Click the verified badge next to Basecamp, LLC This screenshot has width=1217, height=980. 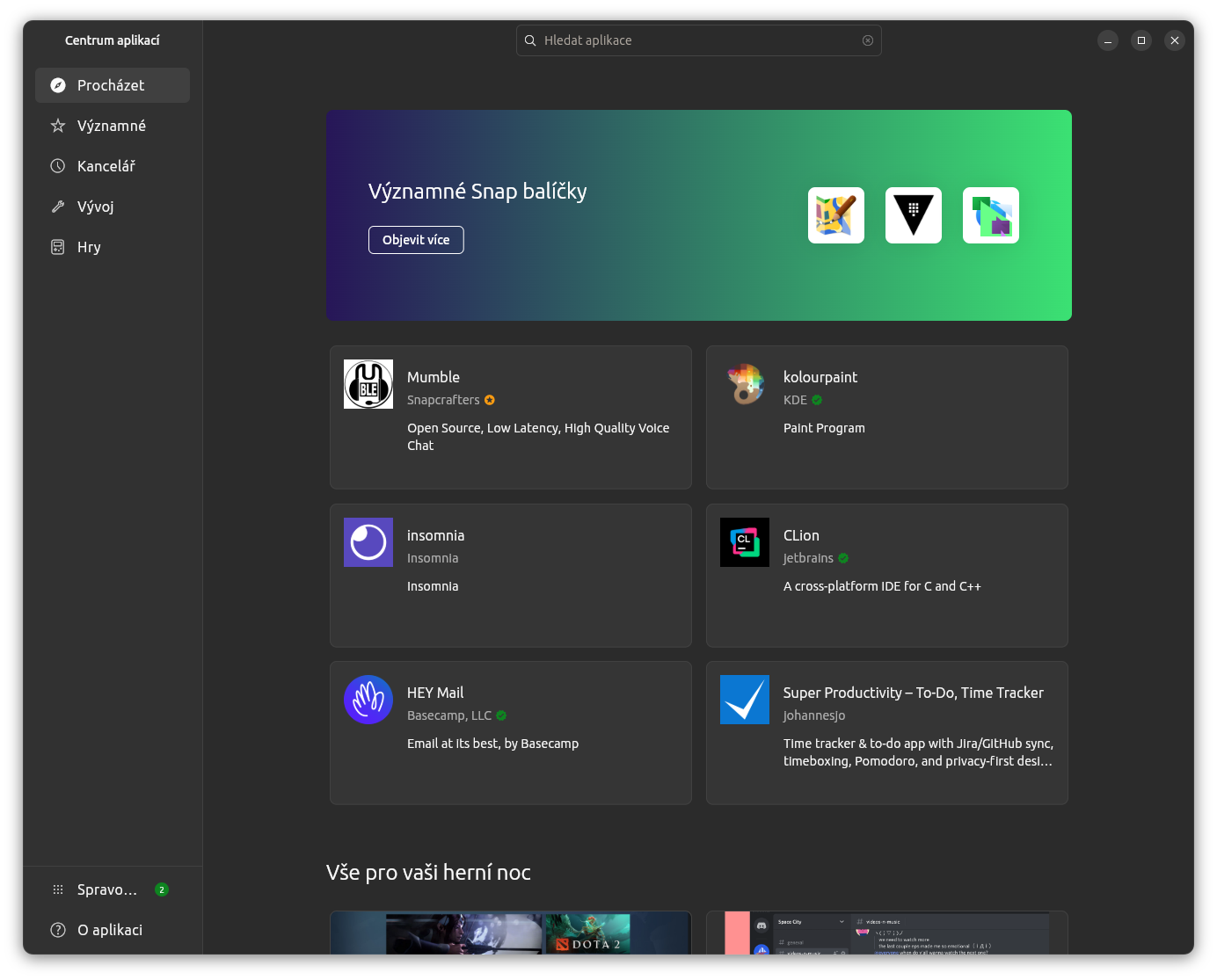tap(501, 715)
